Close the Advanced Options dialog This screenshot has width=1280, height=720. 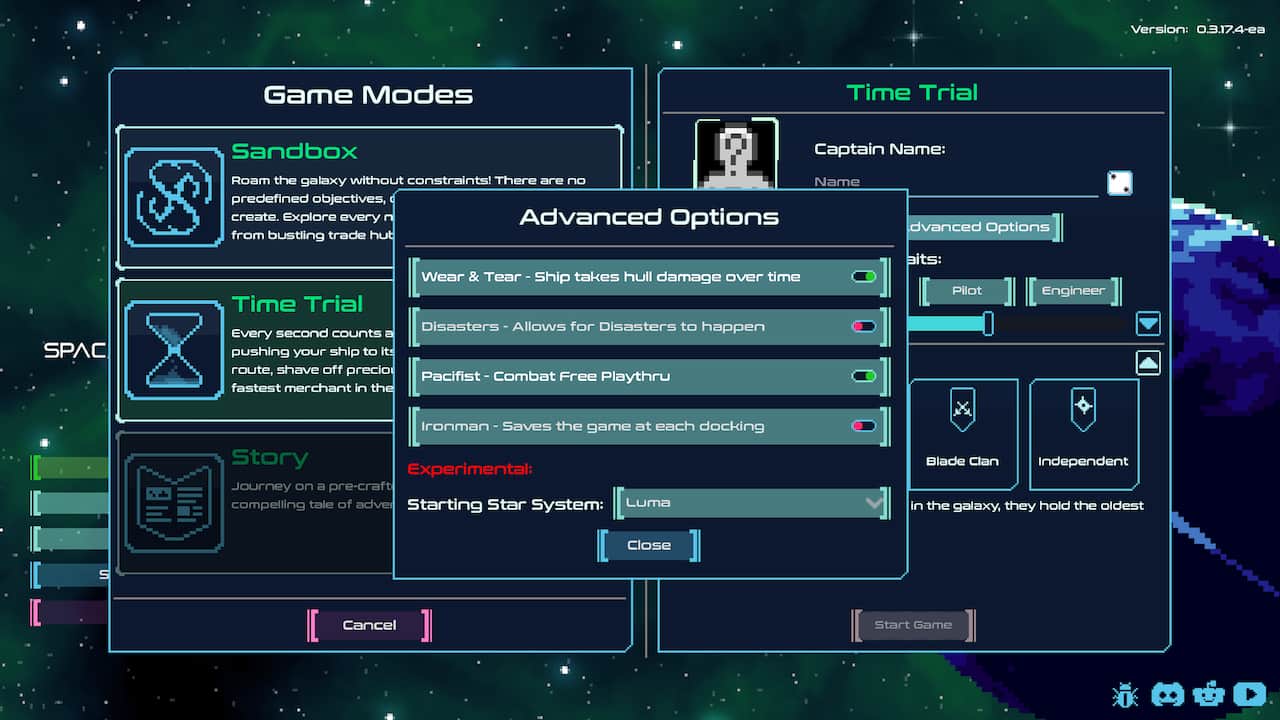pos(649,545)
